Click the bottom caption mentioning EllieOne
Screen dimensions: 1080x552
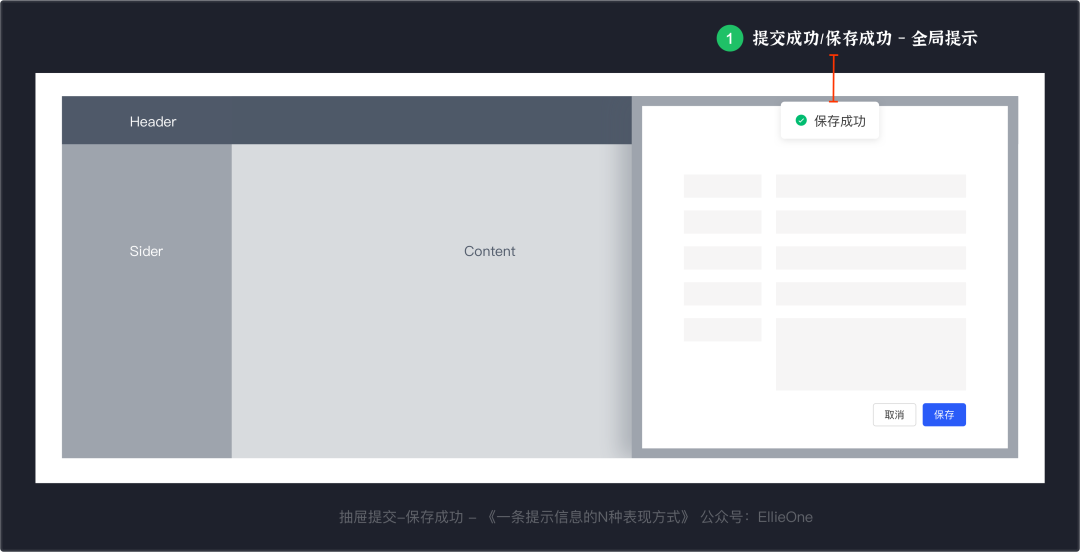click(575, 517)
